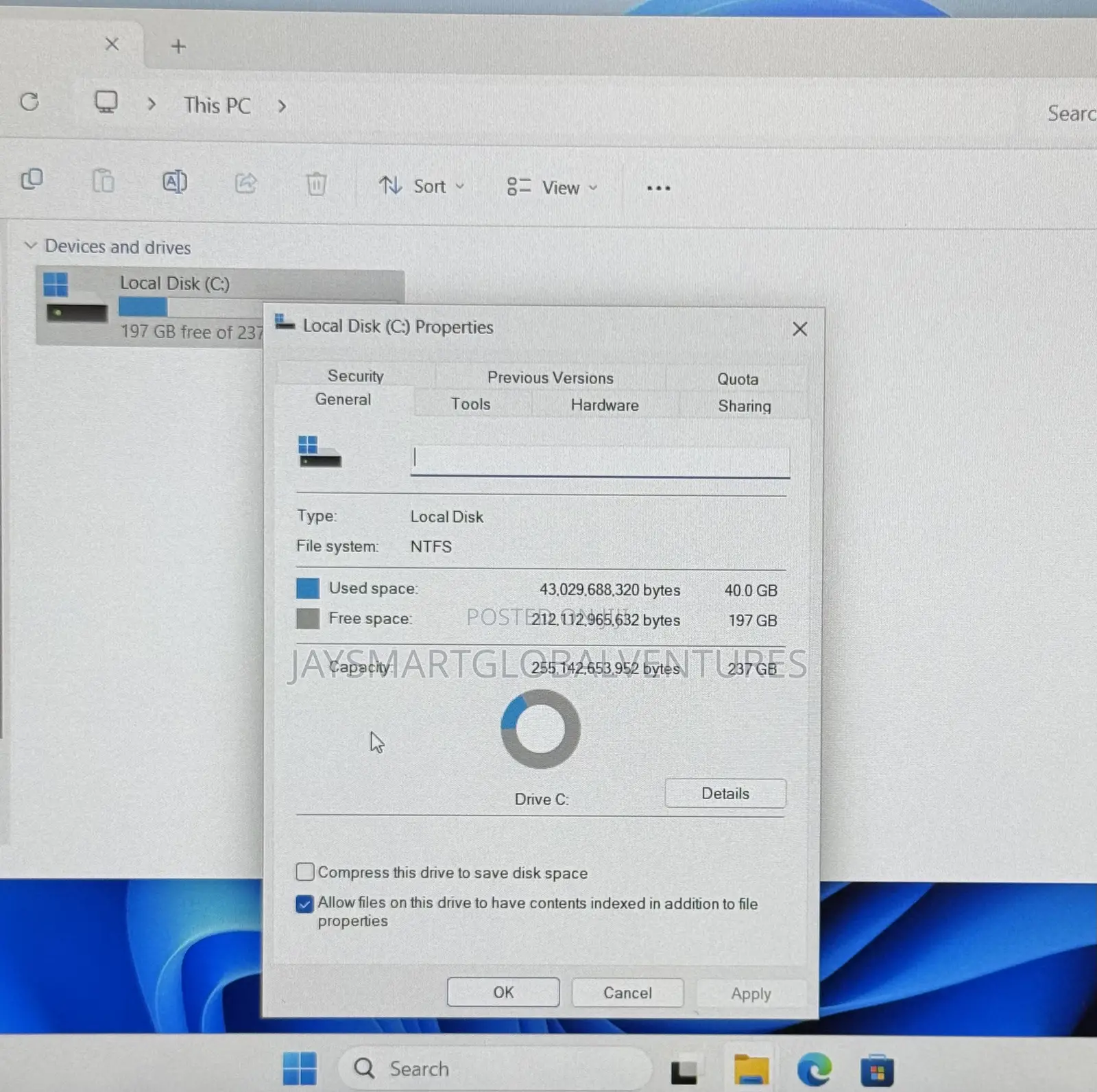The image size is (1097, 1092).
Task: Click the drive icon beside the name field
Action: pos(320,451)
